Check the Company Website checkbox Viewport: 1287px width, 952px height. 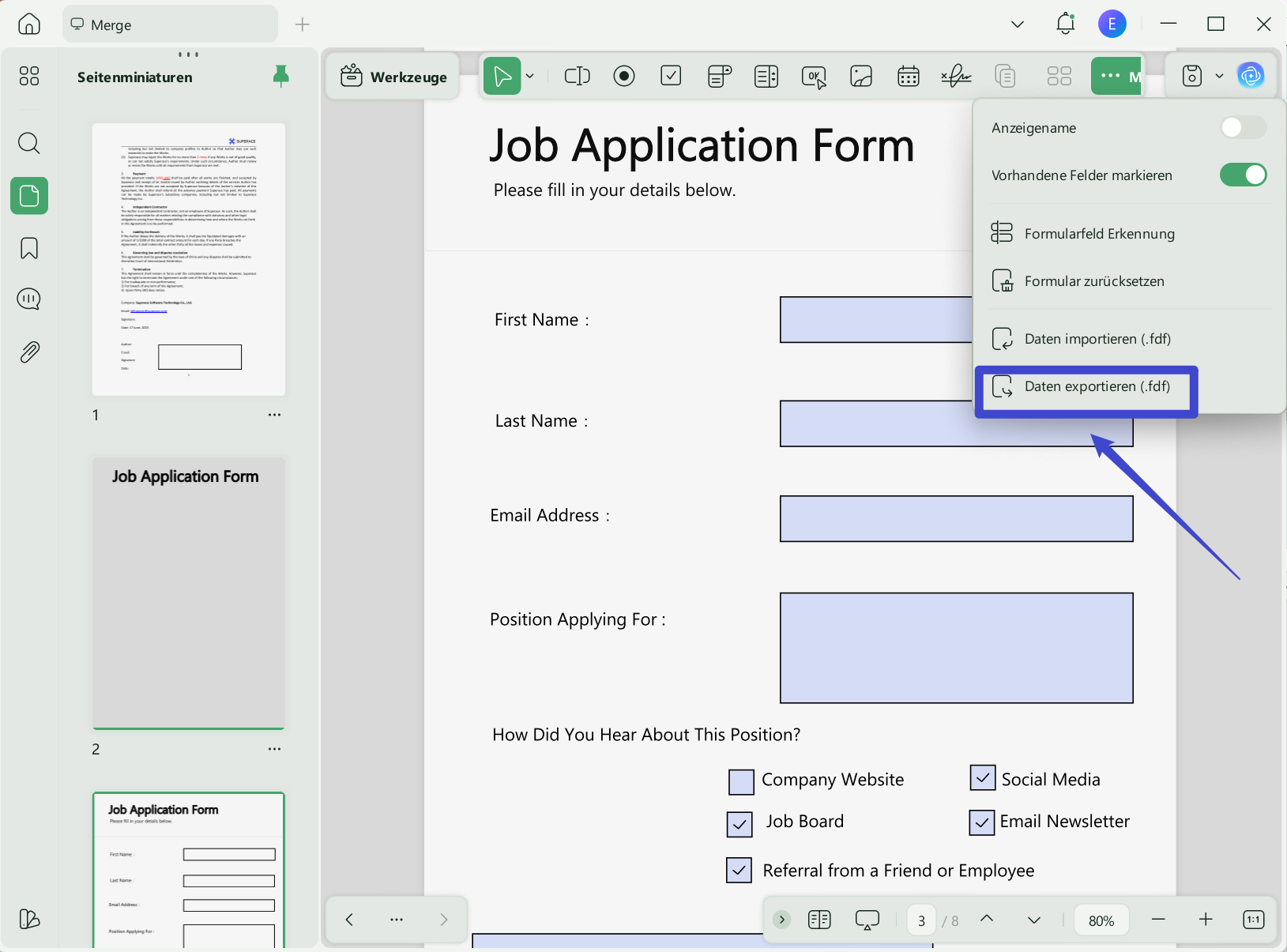tap(741, 782)
